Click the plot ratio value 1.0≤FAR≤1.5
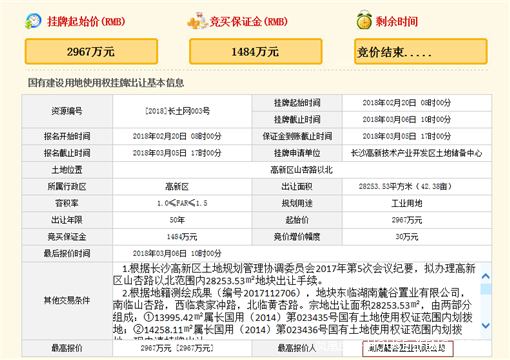510x360 pixels. coord(182,203)
